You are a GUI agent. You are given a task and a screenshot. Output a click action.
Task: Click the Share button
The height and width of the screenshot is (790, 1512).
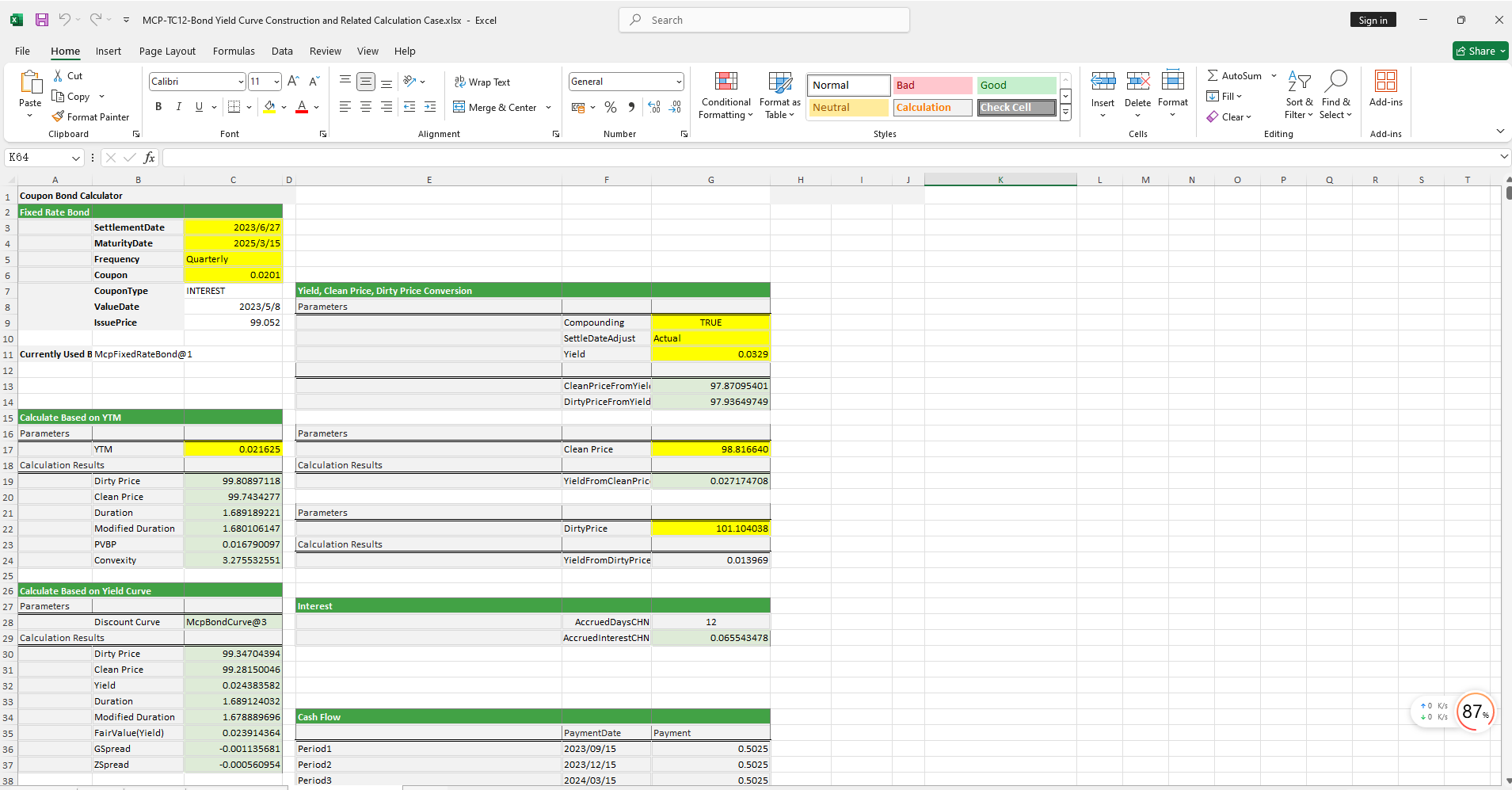(x=1480, y=51)
